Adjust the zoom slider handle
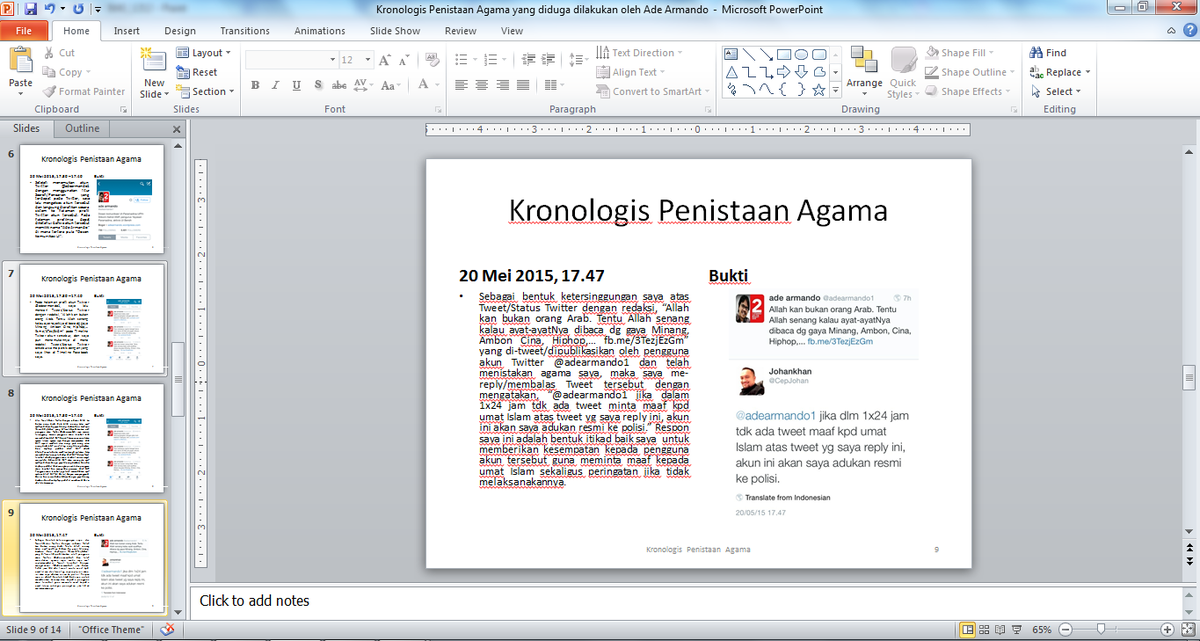The width and height of the screenshot is (1200, 641). 1100,630
